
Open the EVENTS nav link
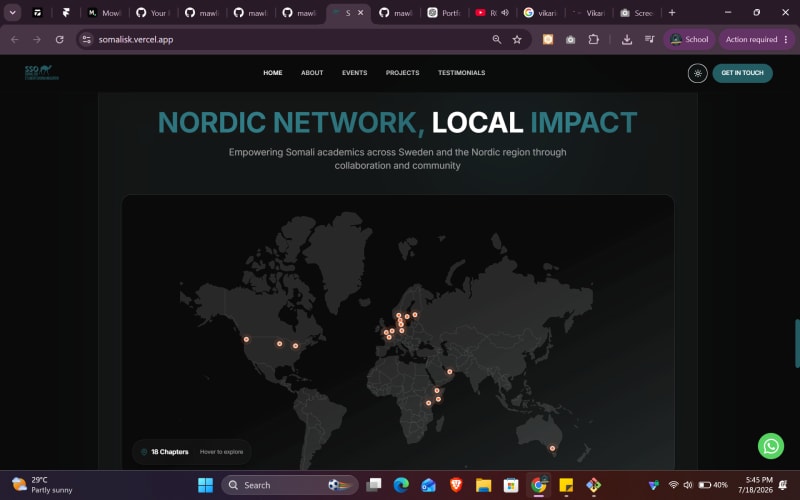pyautogui.click(x=354, y=73)
